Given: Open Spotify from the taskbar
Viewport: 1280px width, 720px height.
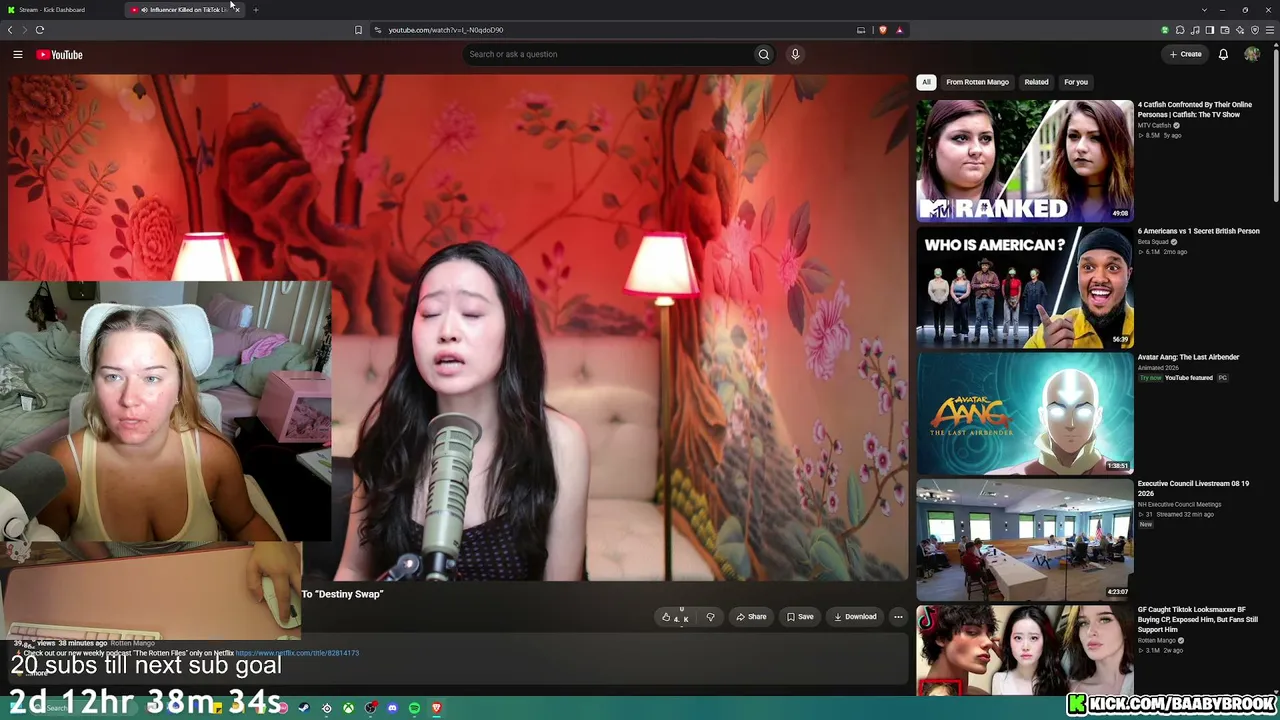Looking at the screenshot, I should tap(414, 708).
